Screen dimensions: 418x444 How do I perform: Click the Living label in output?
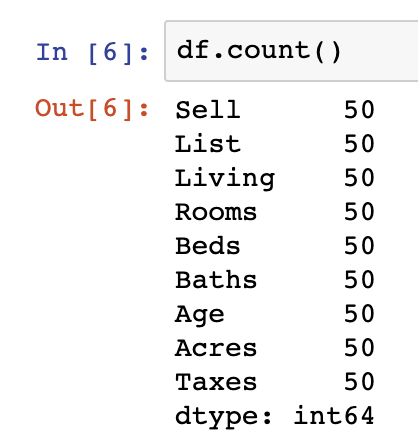point(225,179)
